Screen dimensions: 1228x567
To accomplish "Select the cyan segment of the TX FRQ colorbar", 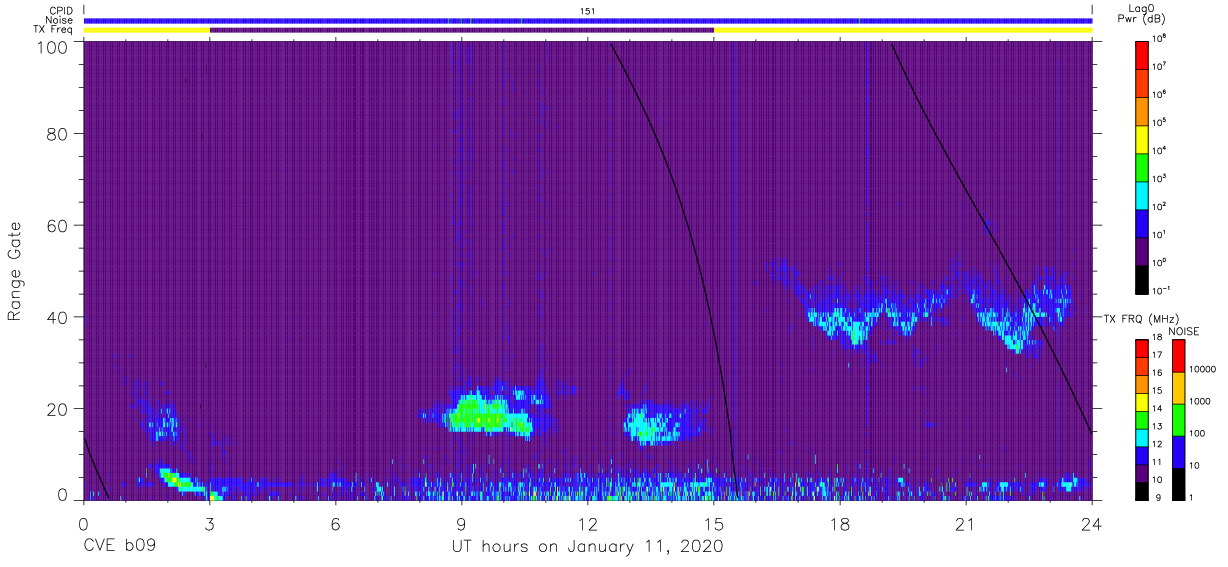I will pyautogui.click(x=1141, y=436).
